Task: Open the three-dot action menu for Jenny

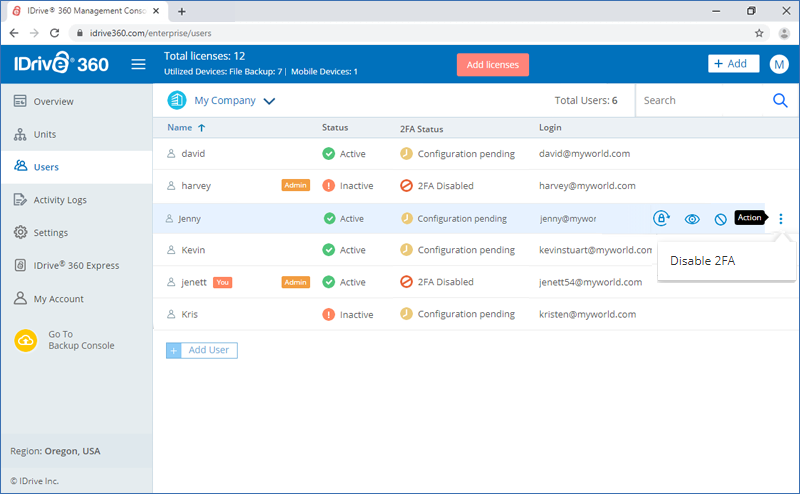Action: (x=781, y=219)
